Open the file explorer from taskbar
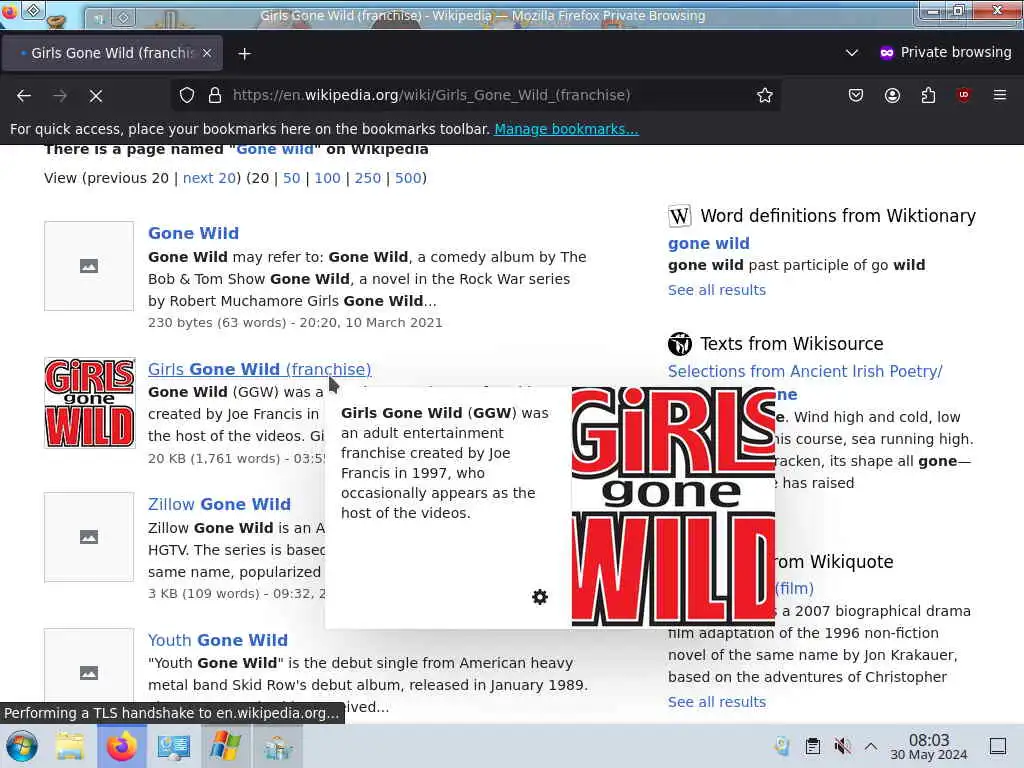Viewport: 1024px width, 768px height. pyautogui.click(x=70, y=746)
